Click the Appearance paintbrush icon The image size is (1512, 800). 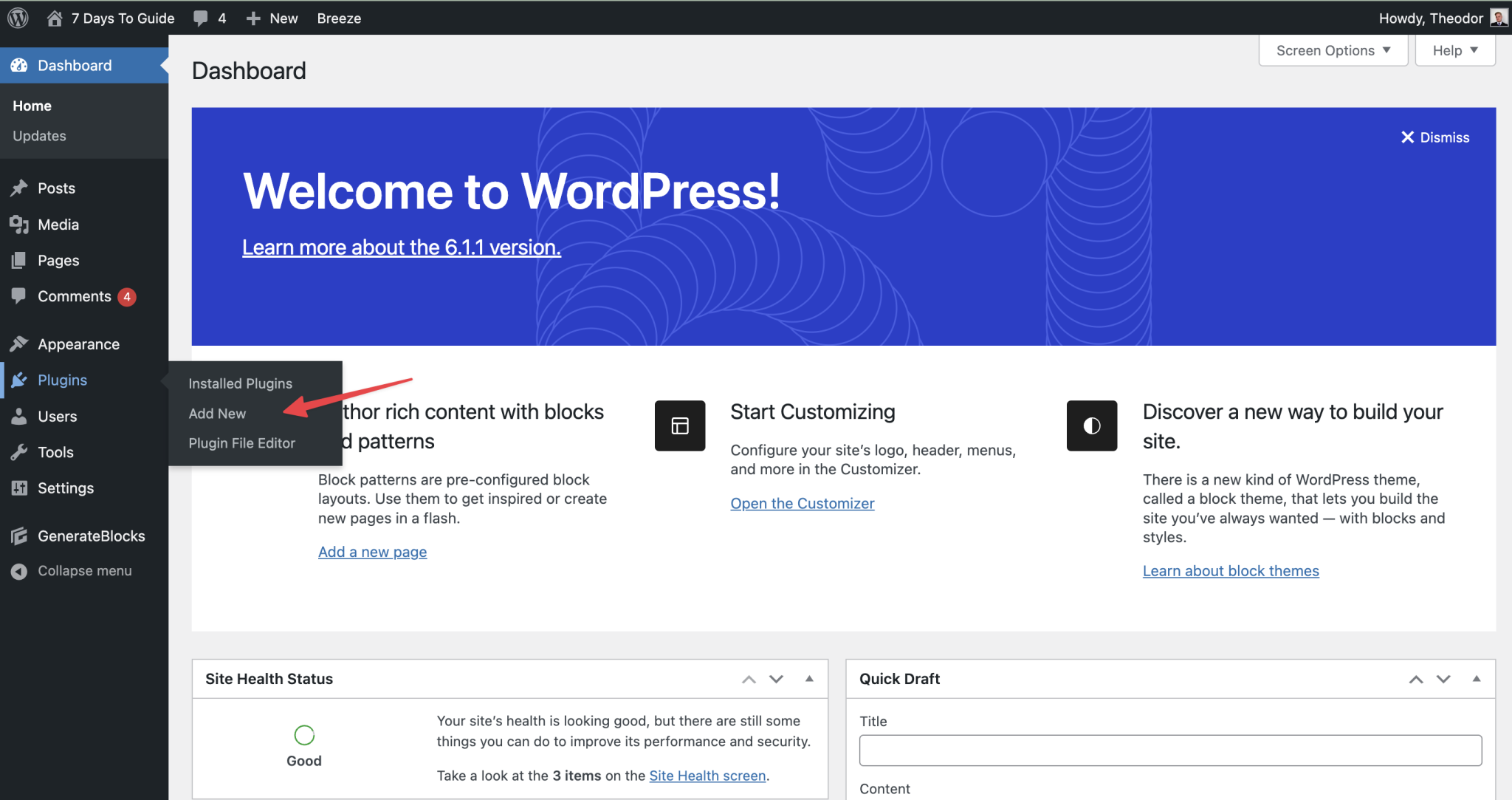(x=19, y=344)
